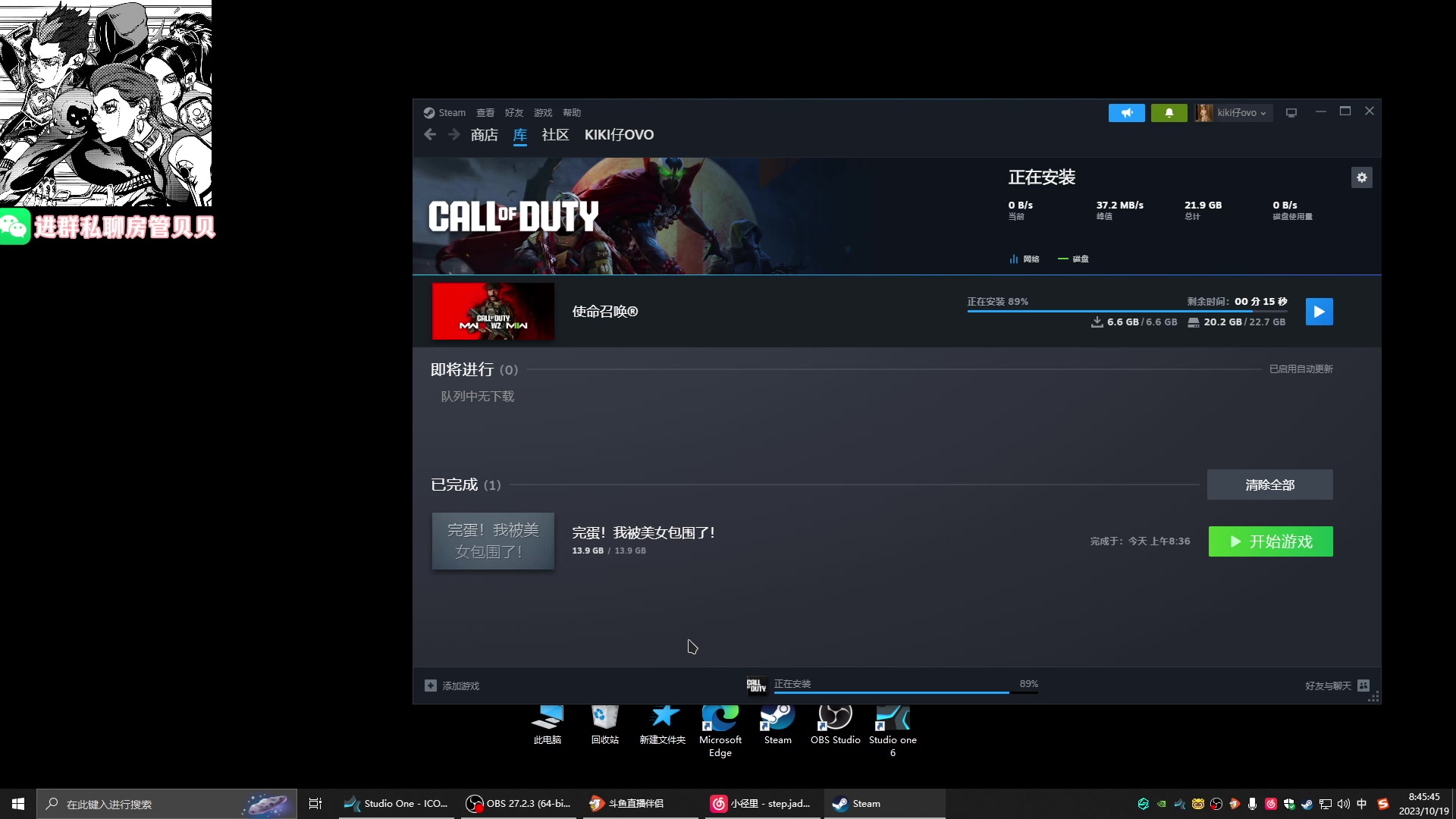Open the 好友 menu
The image size is (1456, 819).
pos(514,112)
